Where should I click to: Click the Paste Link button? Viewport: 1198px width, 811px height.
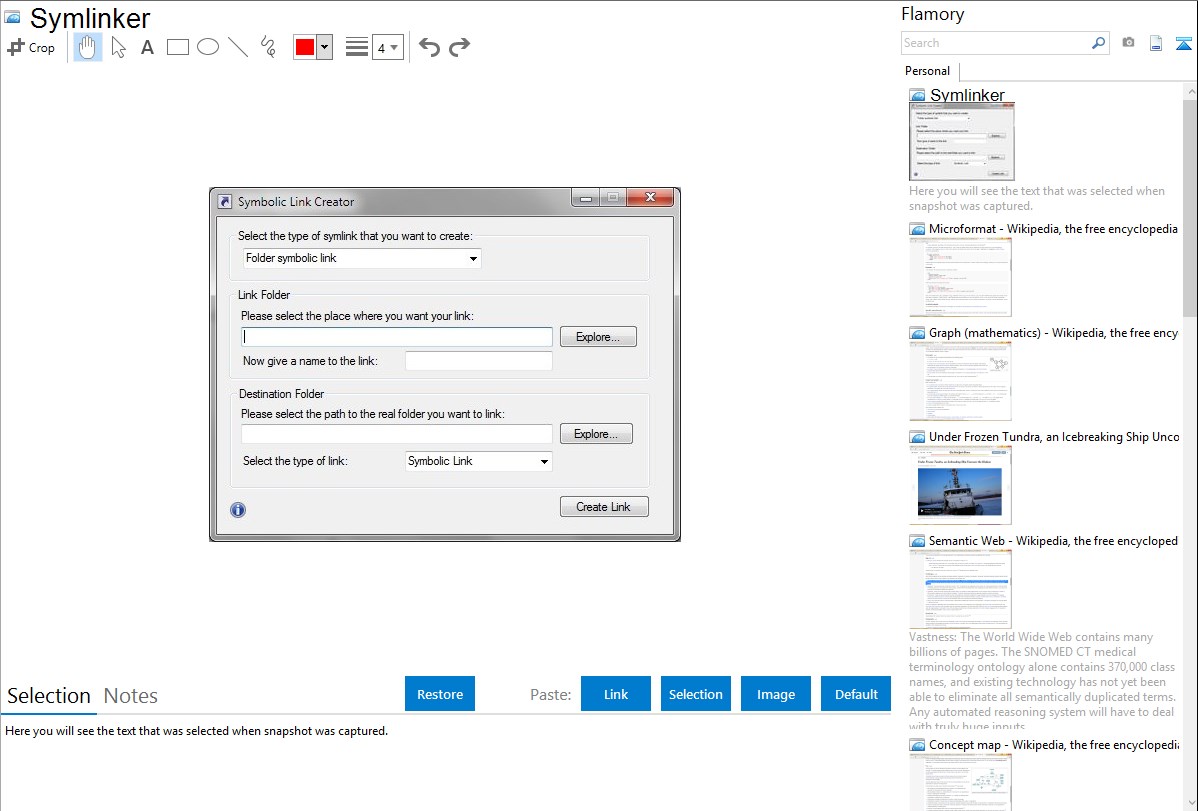pyautogui.click(x=616, y=694)
